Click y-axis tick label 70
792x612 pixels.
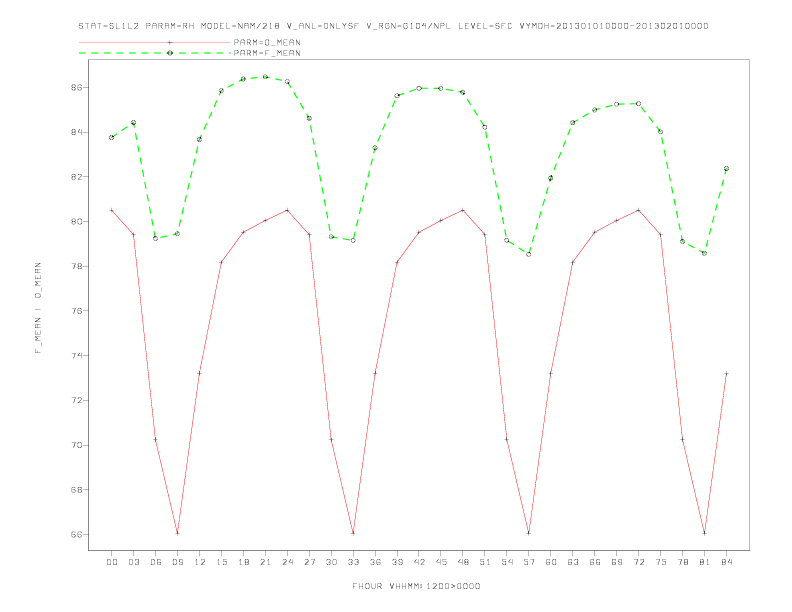[x=77, y=445]
